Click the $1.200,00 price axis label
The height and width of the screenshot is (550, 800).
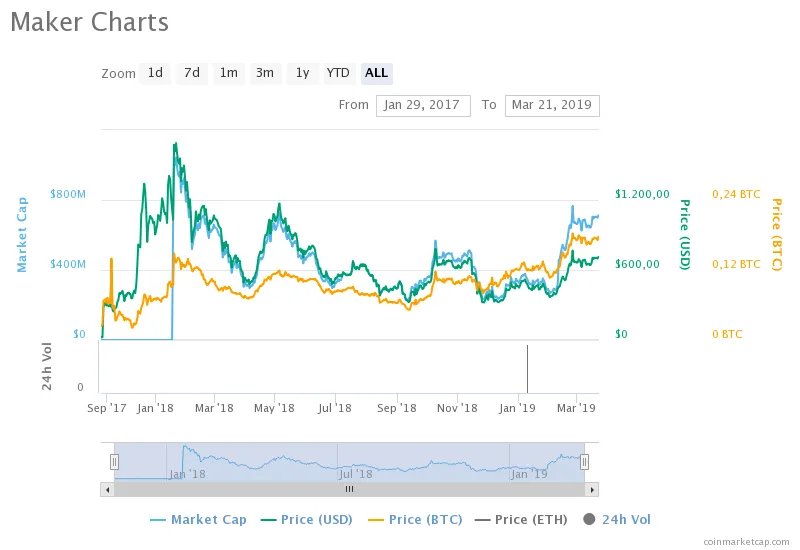pos(642,194)
